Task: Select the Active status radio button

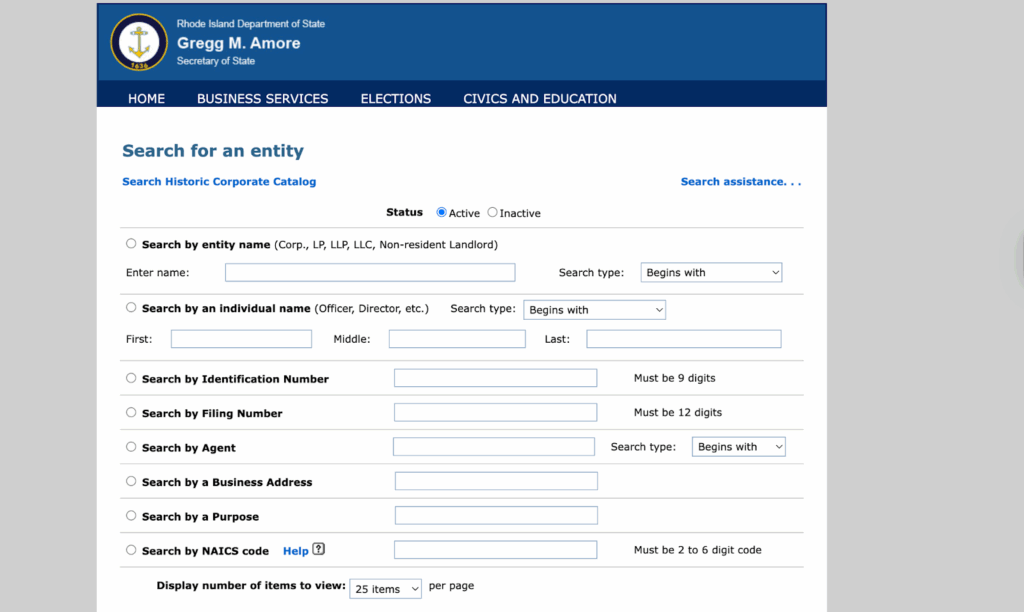Action: 442,212
